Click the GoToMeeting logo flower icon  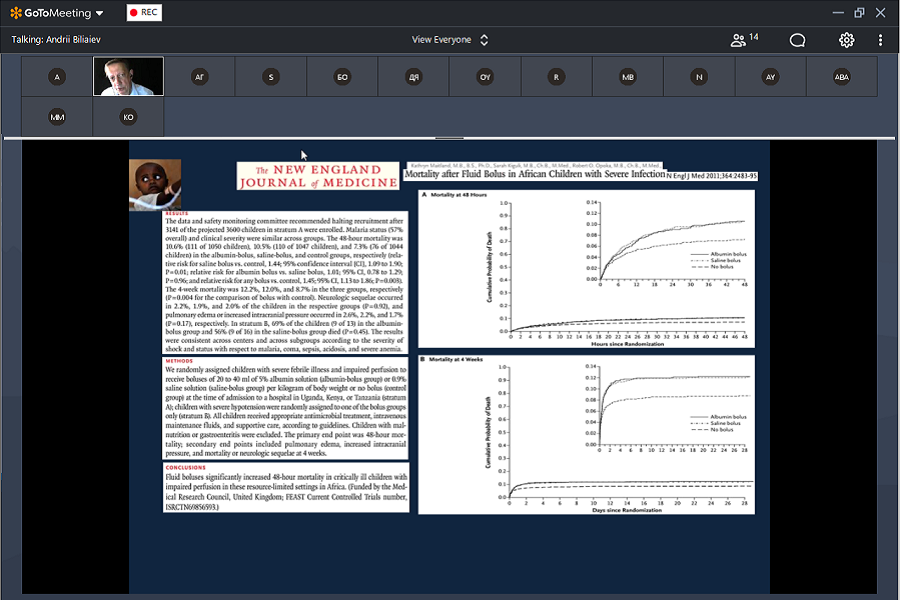(x=16, y=13)
